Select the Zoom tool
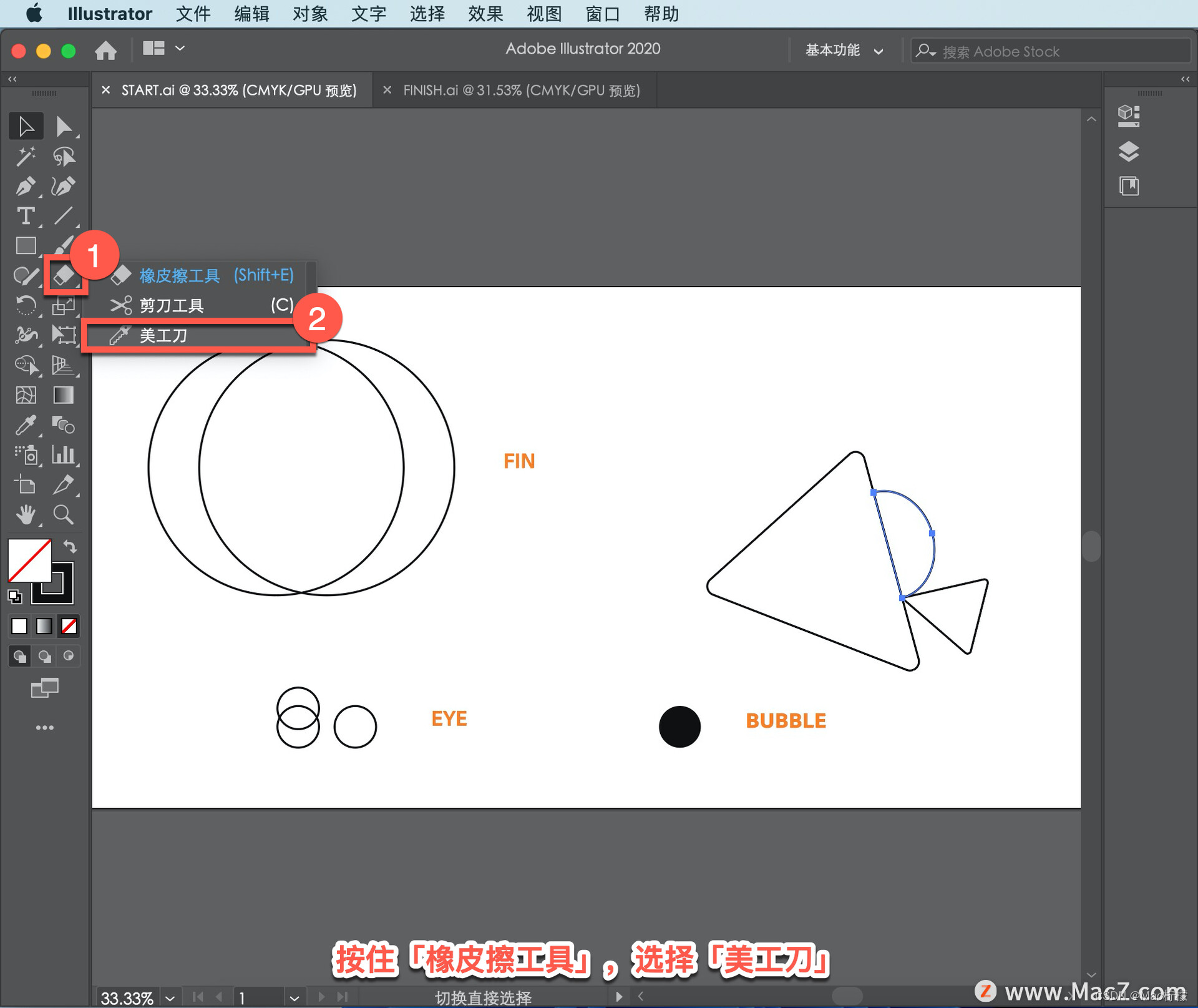Viewport: 1198px width, 1008px height. click(x=63, y=515)
